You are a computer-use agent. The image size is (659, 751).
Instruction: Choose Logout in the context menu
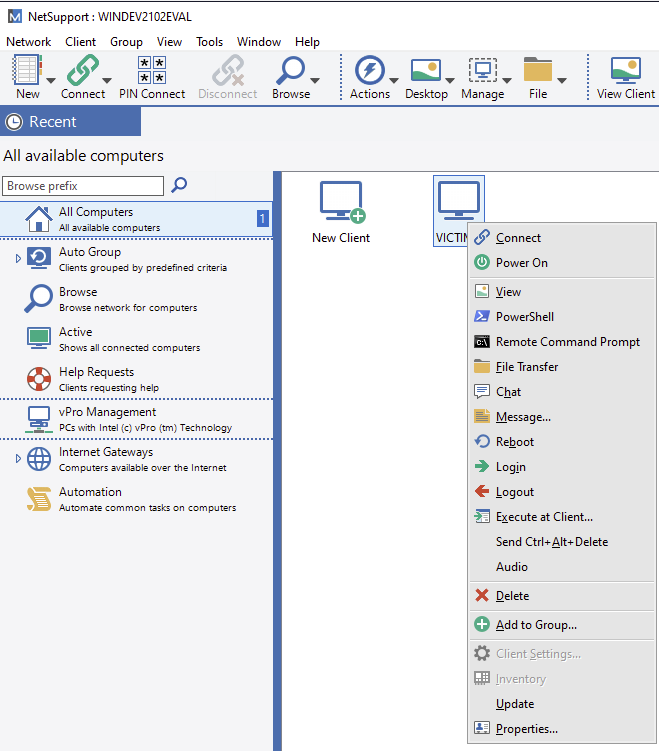pyautogui.click(x=562, y=491)
